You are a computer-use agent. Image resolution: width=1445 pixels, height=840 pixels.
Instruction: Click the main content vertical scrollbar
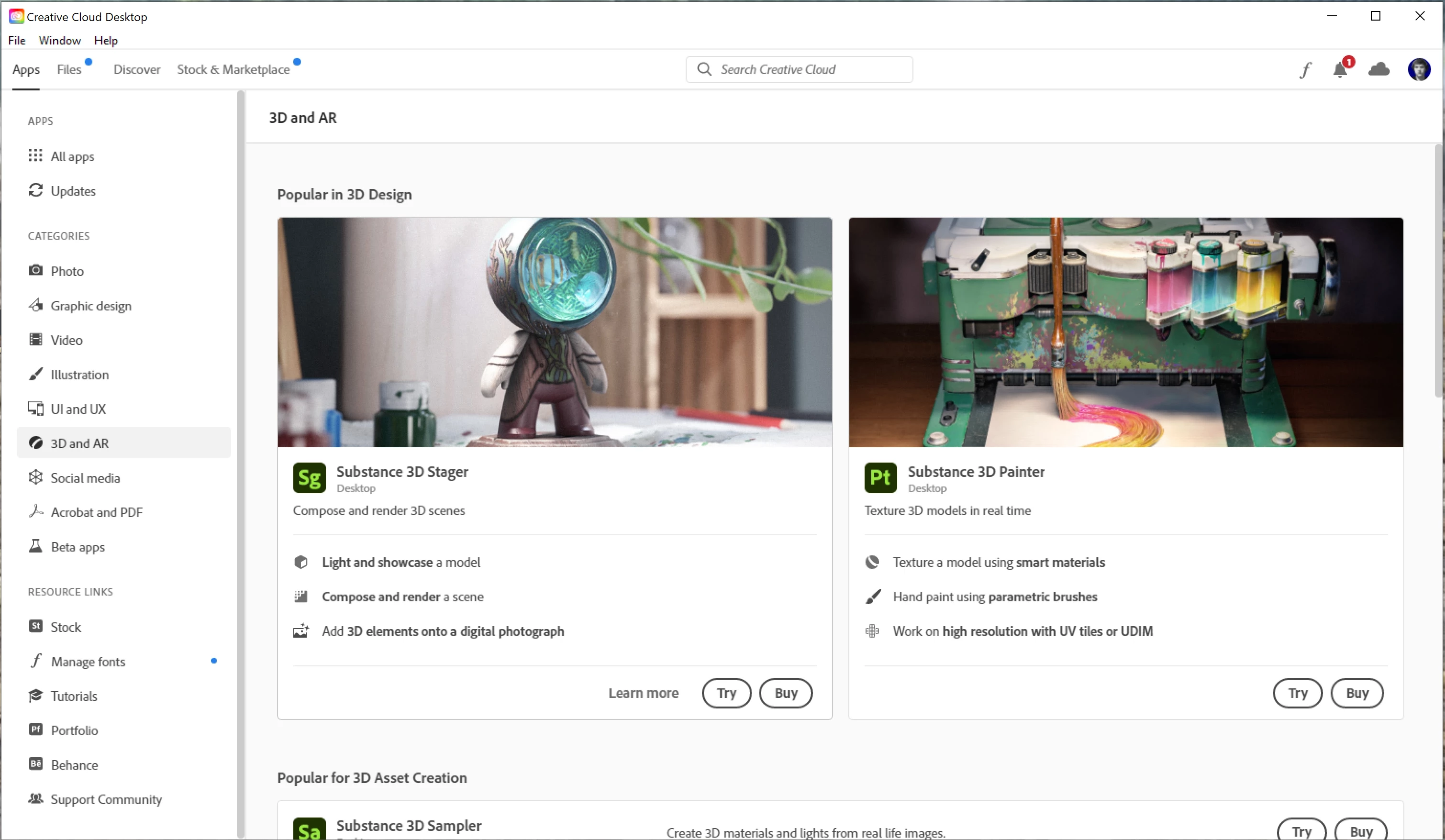(x=1437, y=269)
